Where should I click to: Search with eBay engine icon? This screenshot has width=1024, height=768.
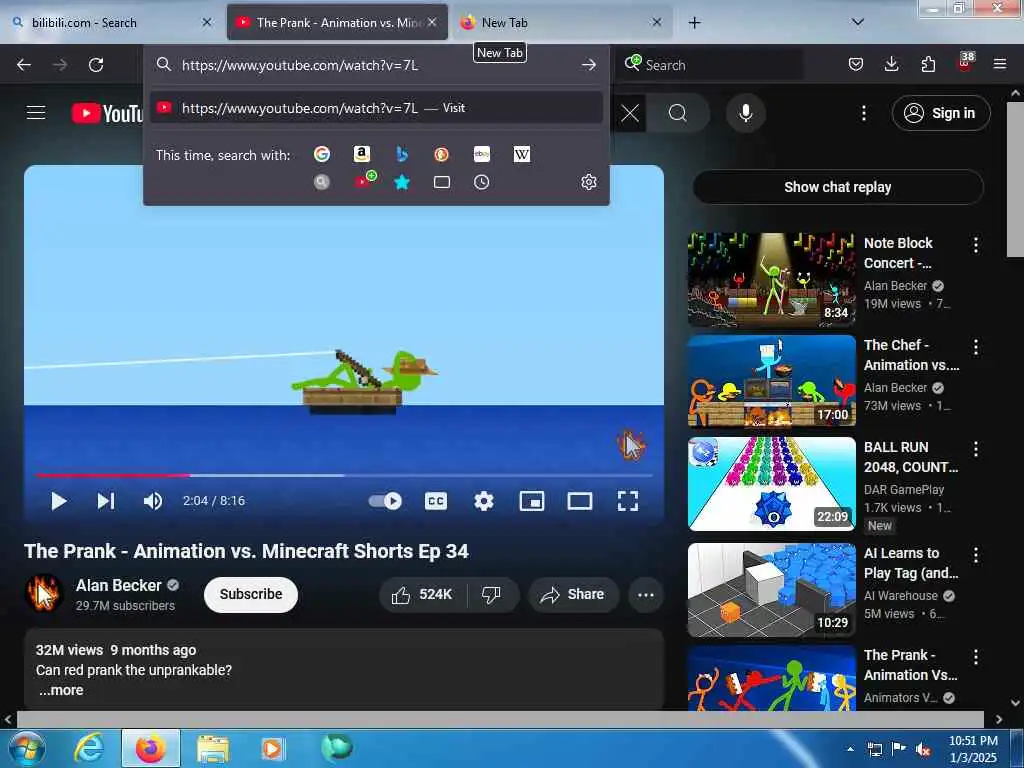tap(481, 154)
